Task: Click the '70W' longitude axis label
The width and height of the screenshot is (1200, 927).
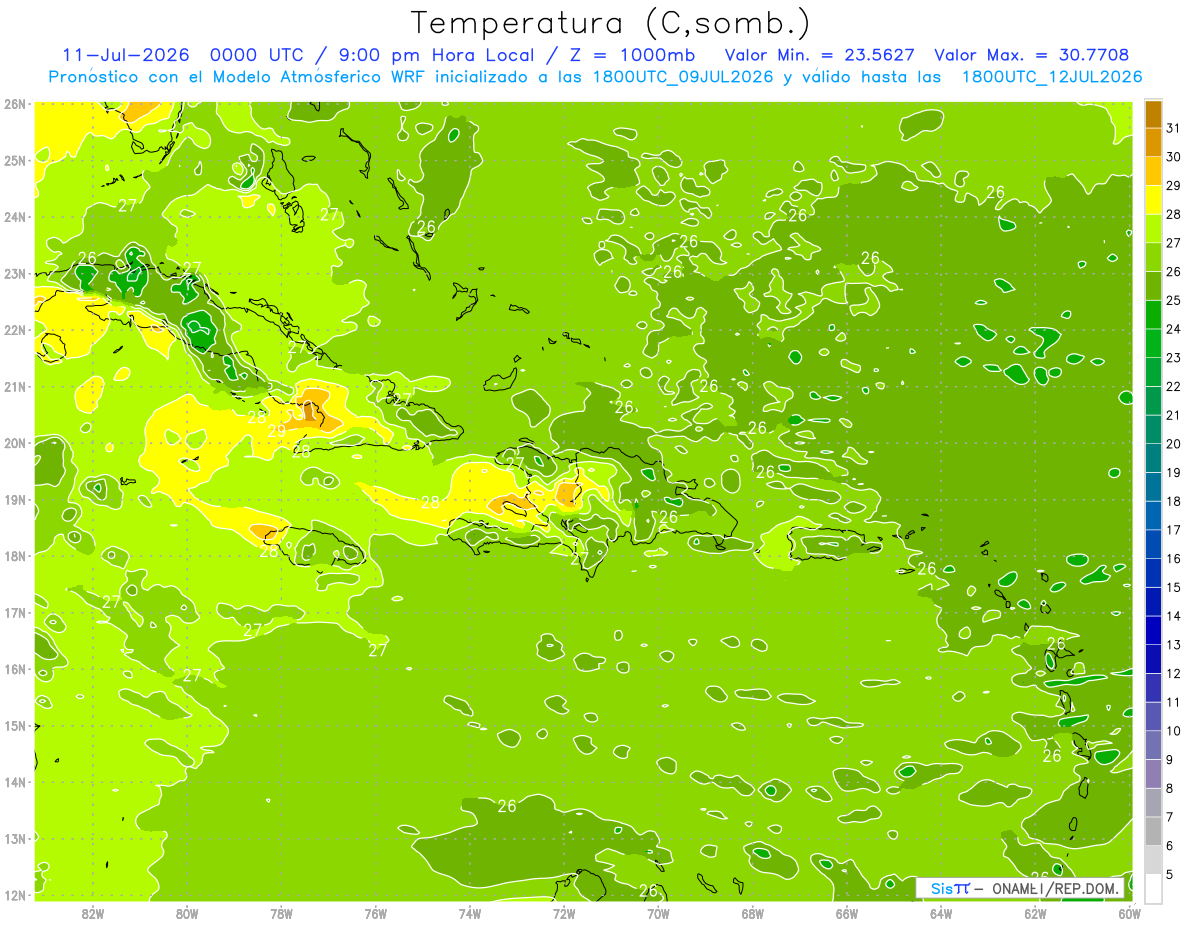Action: 658,913
